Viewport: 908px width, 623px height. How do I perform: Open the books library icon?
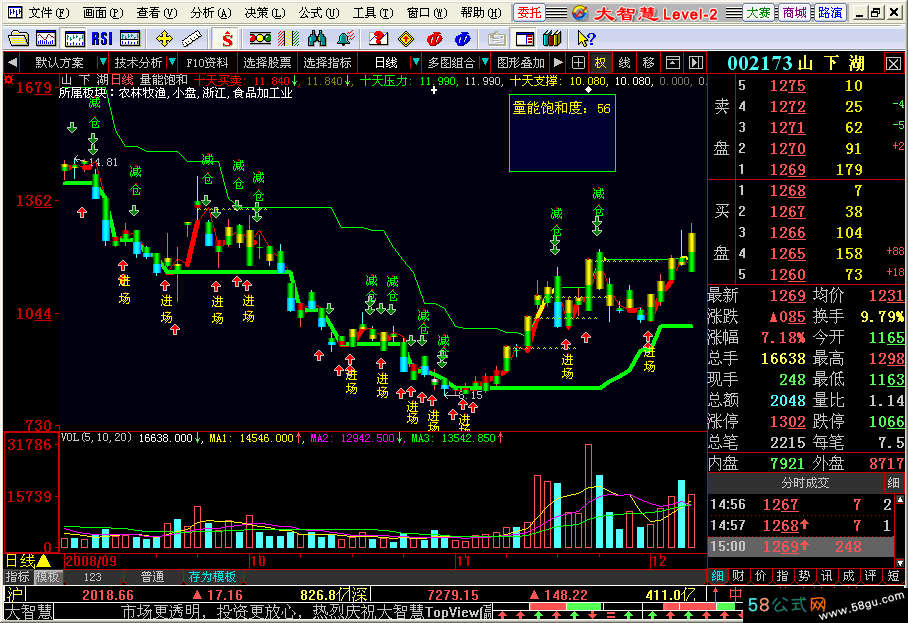tap(552, 39)
